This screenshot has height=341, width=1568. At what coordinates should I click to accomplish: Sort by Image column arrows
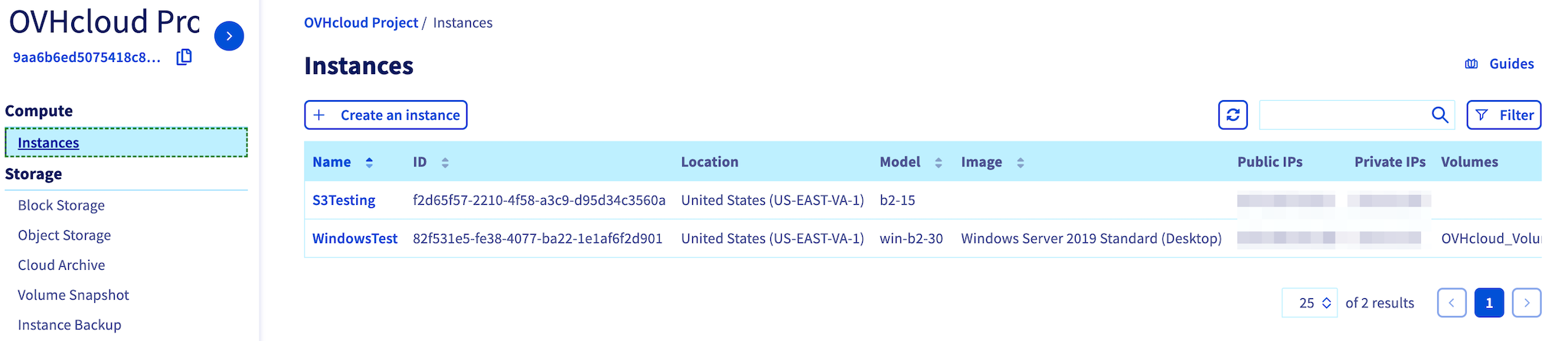coord(1020,162)
